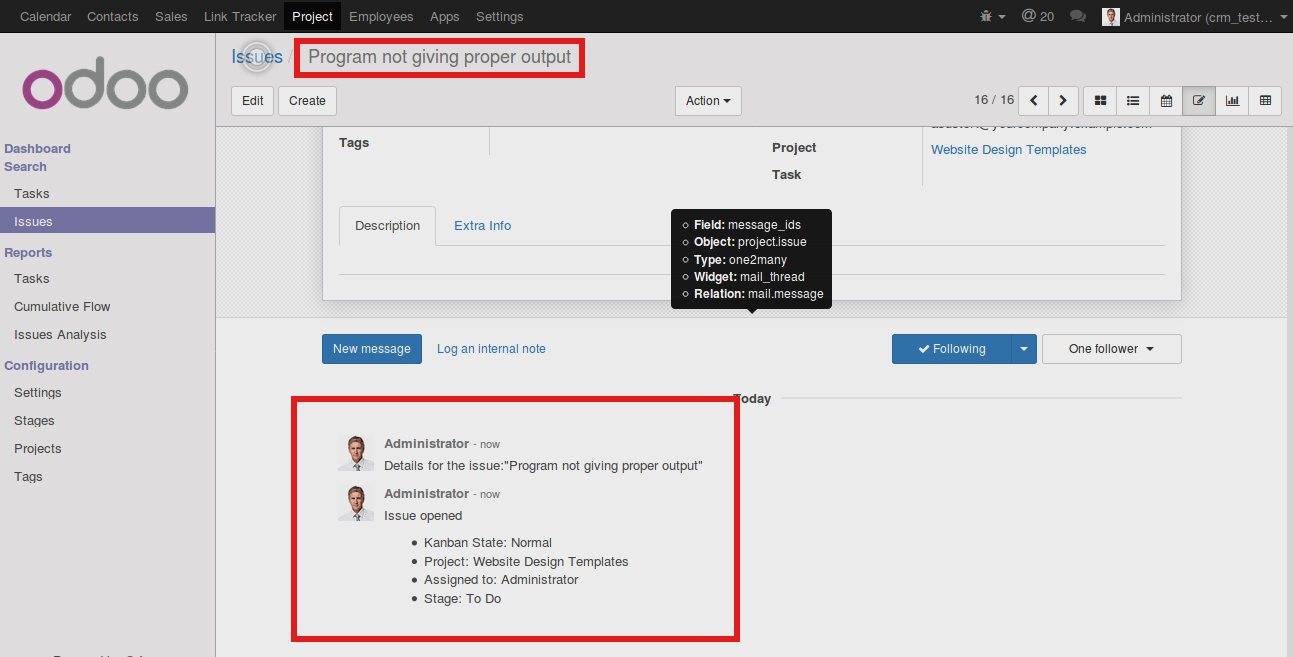Open the debug bug icon menu
Image resolution: width=1293 pixels, height=657 pixels.
[x=992, y=16]
